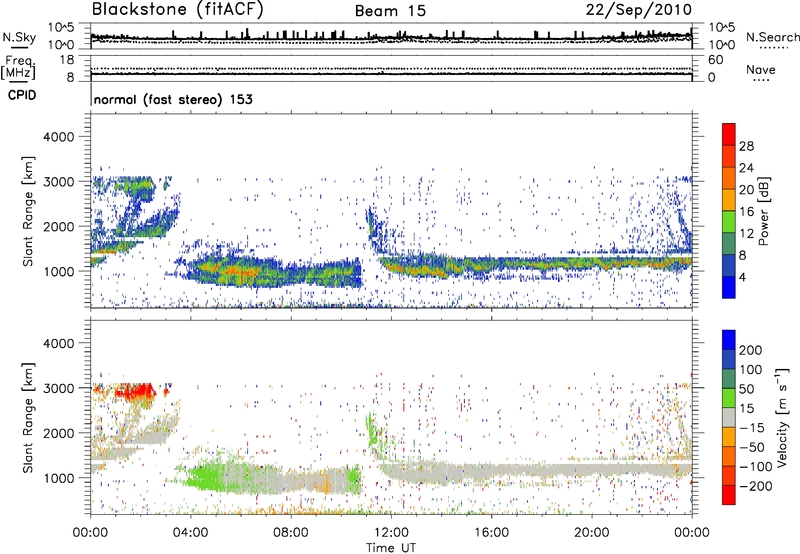Click the bright green velocity patch near 05:00
Image resolution: width=800 pixels, height=554 pixels.
click(205, 478)
